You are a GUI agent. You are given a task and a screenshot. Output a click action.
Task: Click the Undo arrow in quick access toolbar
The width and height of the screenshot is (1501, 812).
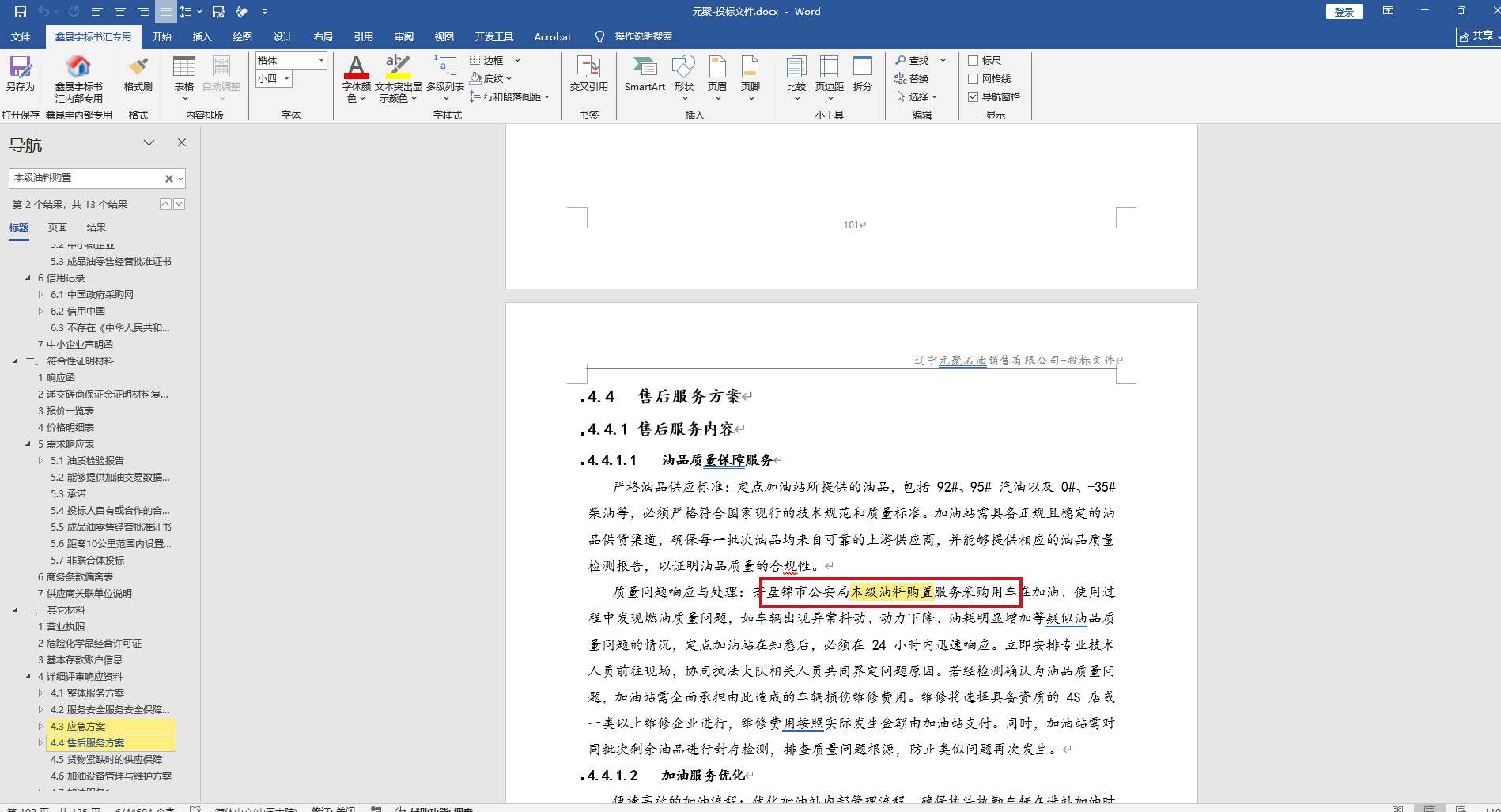point(43,12)
